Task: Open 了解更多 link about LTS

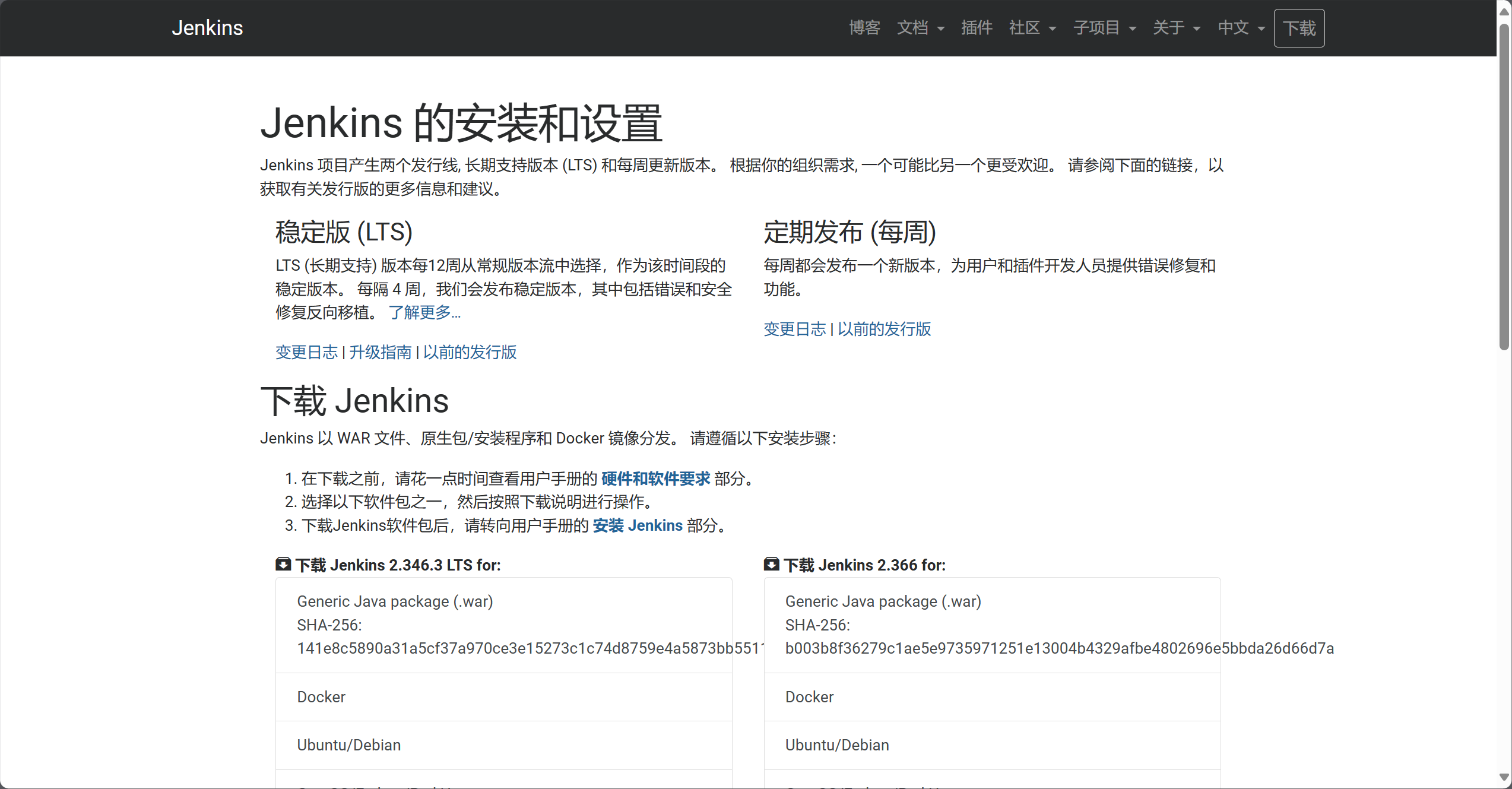Action: pyautogui.click(x=424, y=312)
